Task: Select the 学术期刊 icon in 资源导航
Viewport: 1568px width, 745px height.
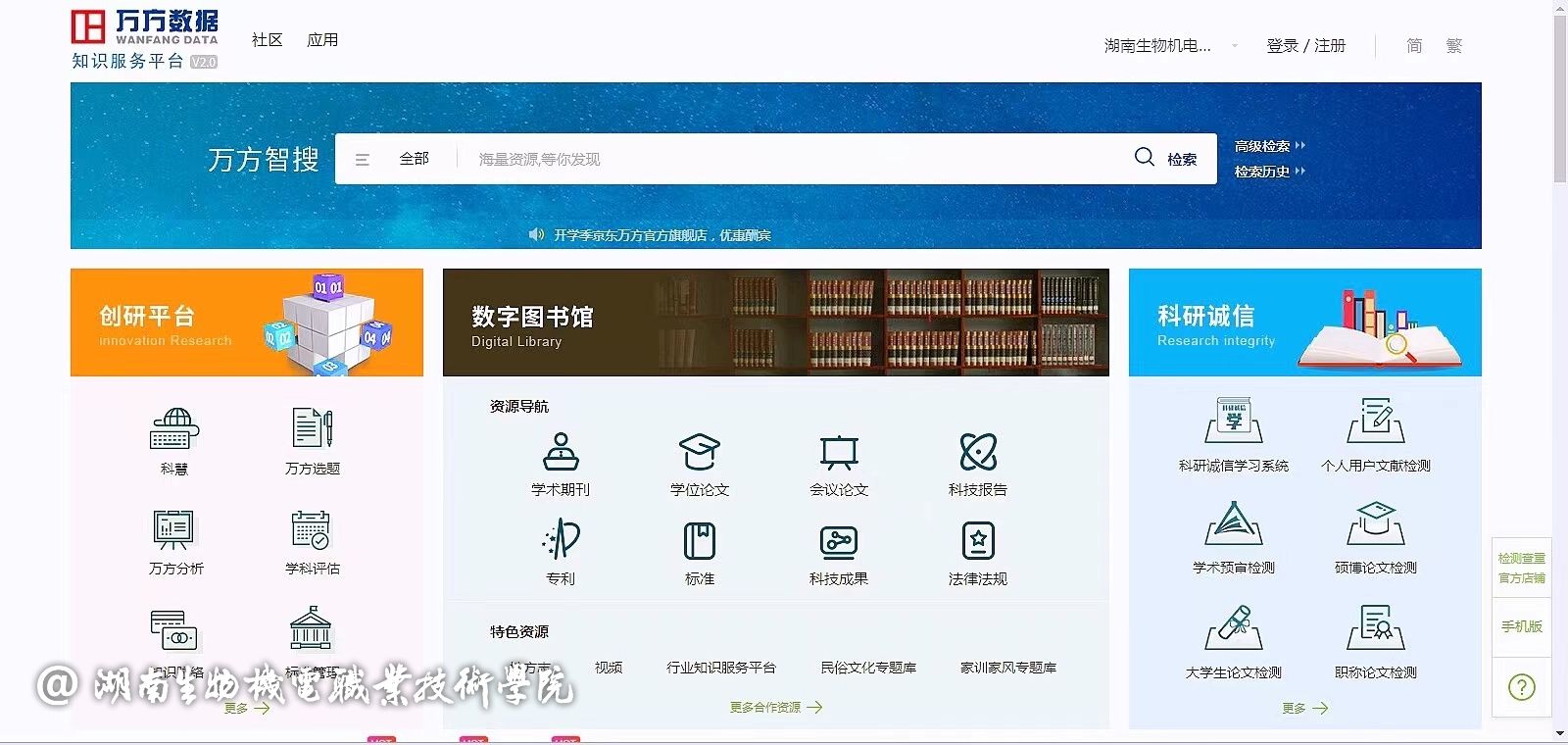Action: 561,452
